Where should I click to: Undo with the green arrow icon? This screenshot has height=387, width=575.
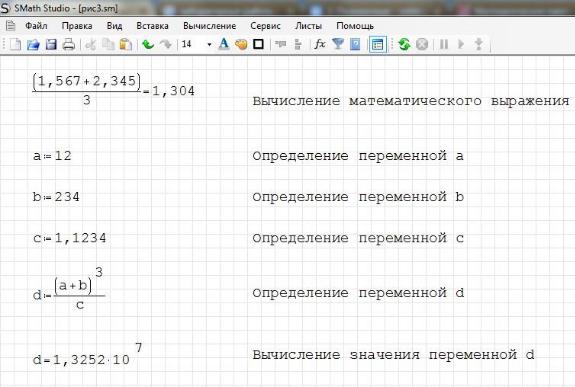tap(148, 44)
